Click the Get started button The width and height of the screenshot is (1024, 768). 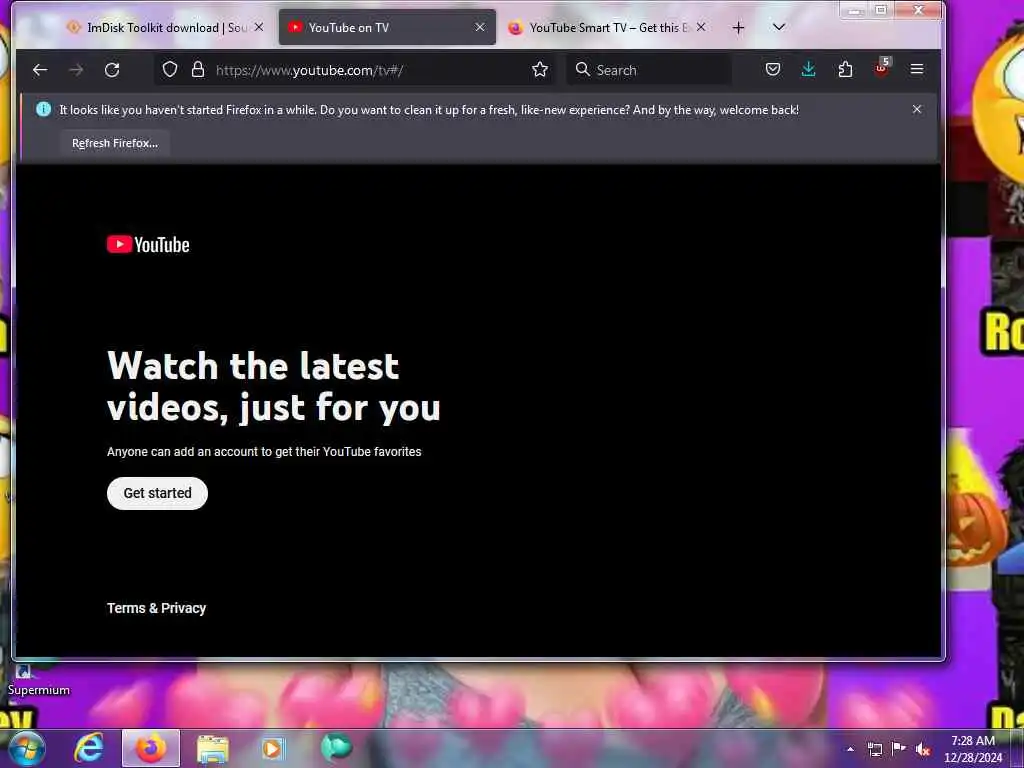click(157, 493)
